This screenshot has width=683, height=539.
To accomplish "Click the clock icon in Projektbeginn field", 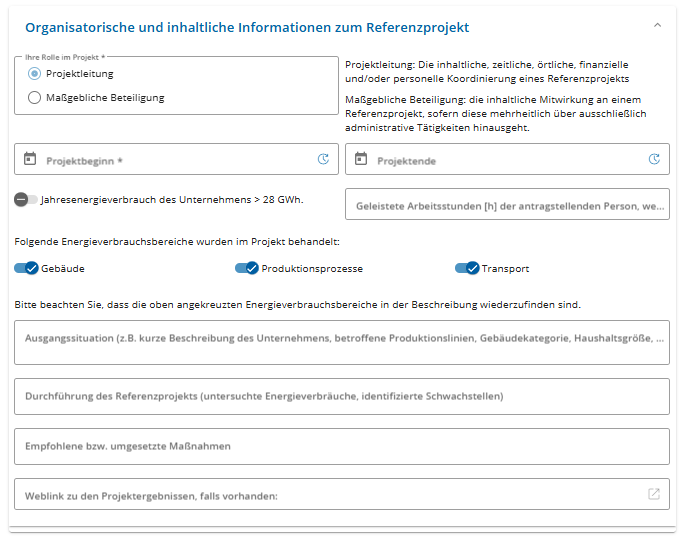I will point(323,159).
